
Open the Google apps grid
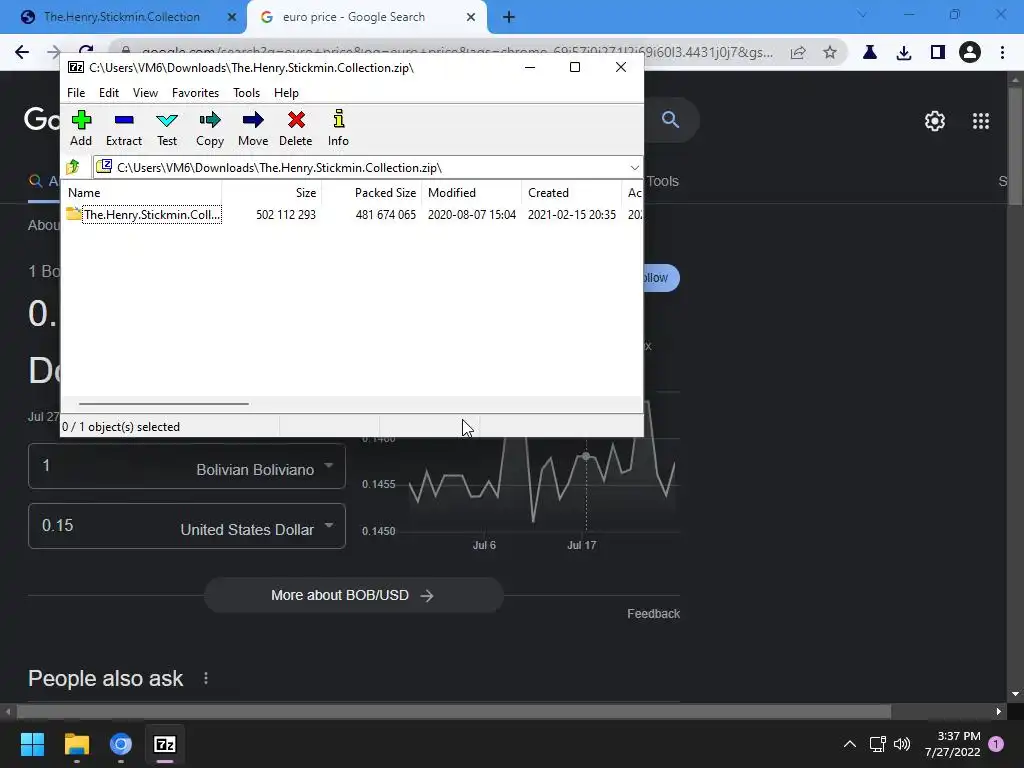(x=981, y=121)
